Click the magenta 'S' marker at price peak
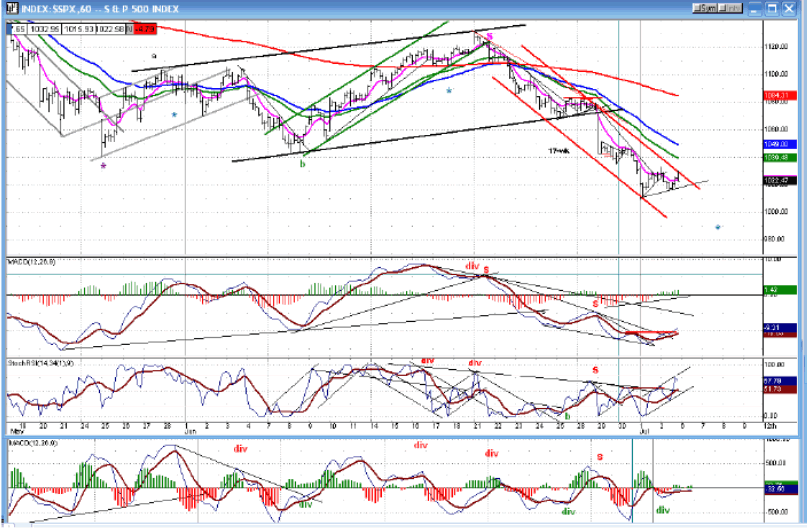This screenshot has width=807, height=531. click(489, 36)
